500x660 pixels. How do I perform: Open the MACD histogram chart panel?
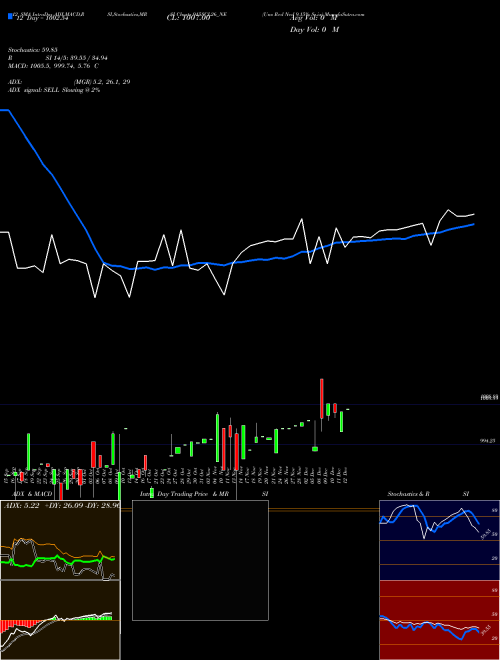(x=60, y=620)
